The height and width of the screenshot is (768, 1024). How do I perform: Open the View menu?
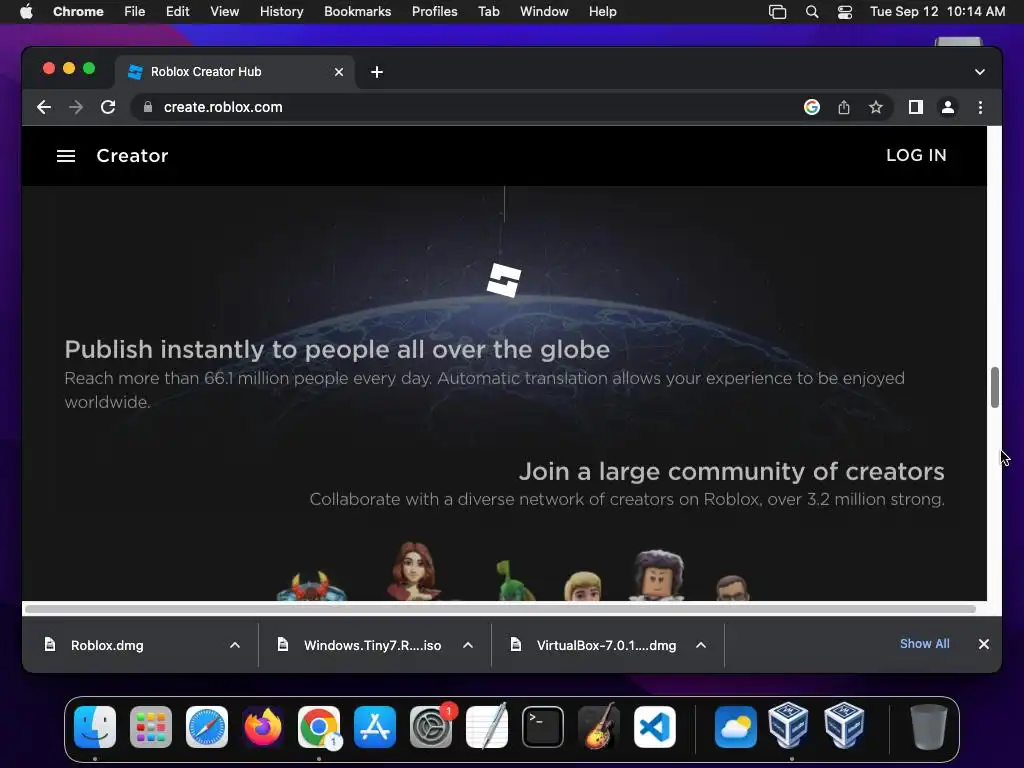(x=224, y=12)
